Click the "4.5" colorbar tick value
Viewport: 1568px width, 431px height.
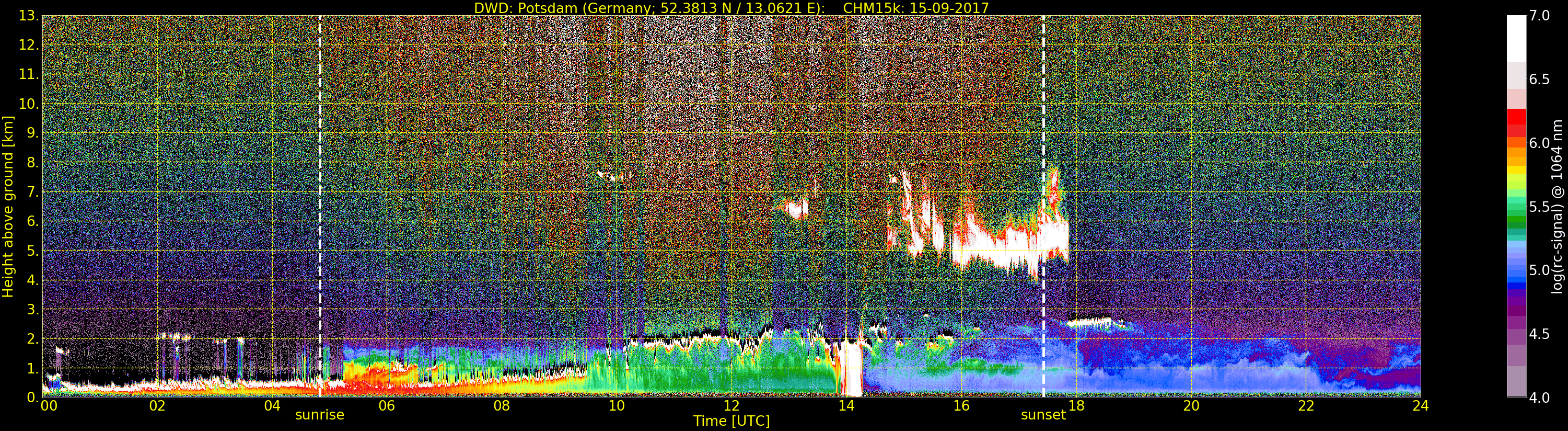point(1540,334)
